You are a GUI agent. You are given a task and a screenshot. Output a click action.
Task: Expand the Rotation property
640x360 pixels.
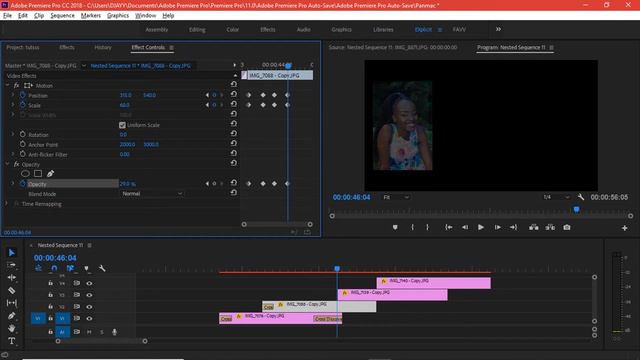point(13,134)
